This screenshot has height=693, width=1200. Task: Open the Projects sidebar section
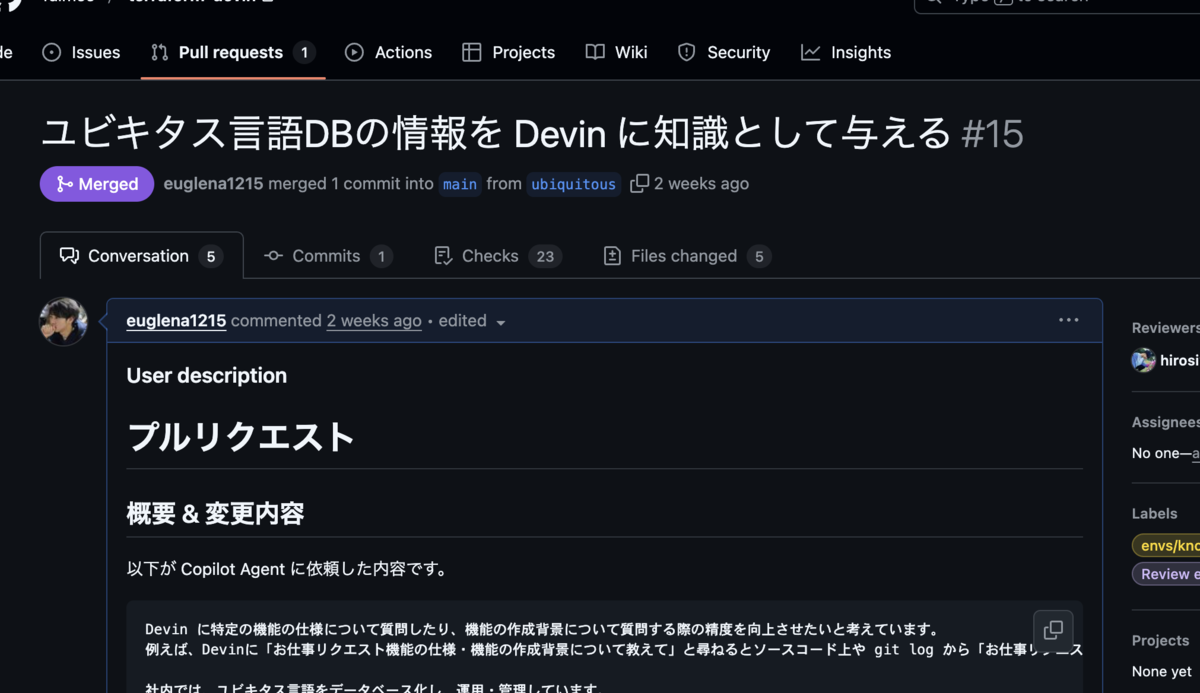1160,640
